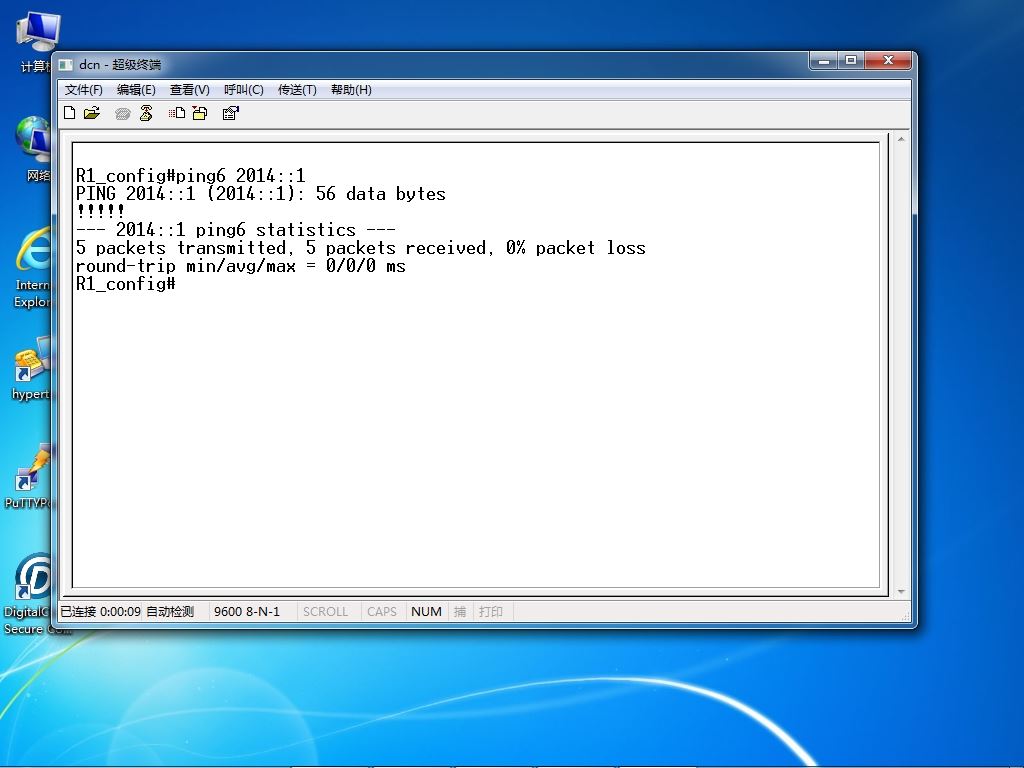Click the Disconnect toolbar icon
The height and width of the screenshot is (768, 1024).
coord(146,113)
